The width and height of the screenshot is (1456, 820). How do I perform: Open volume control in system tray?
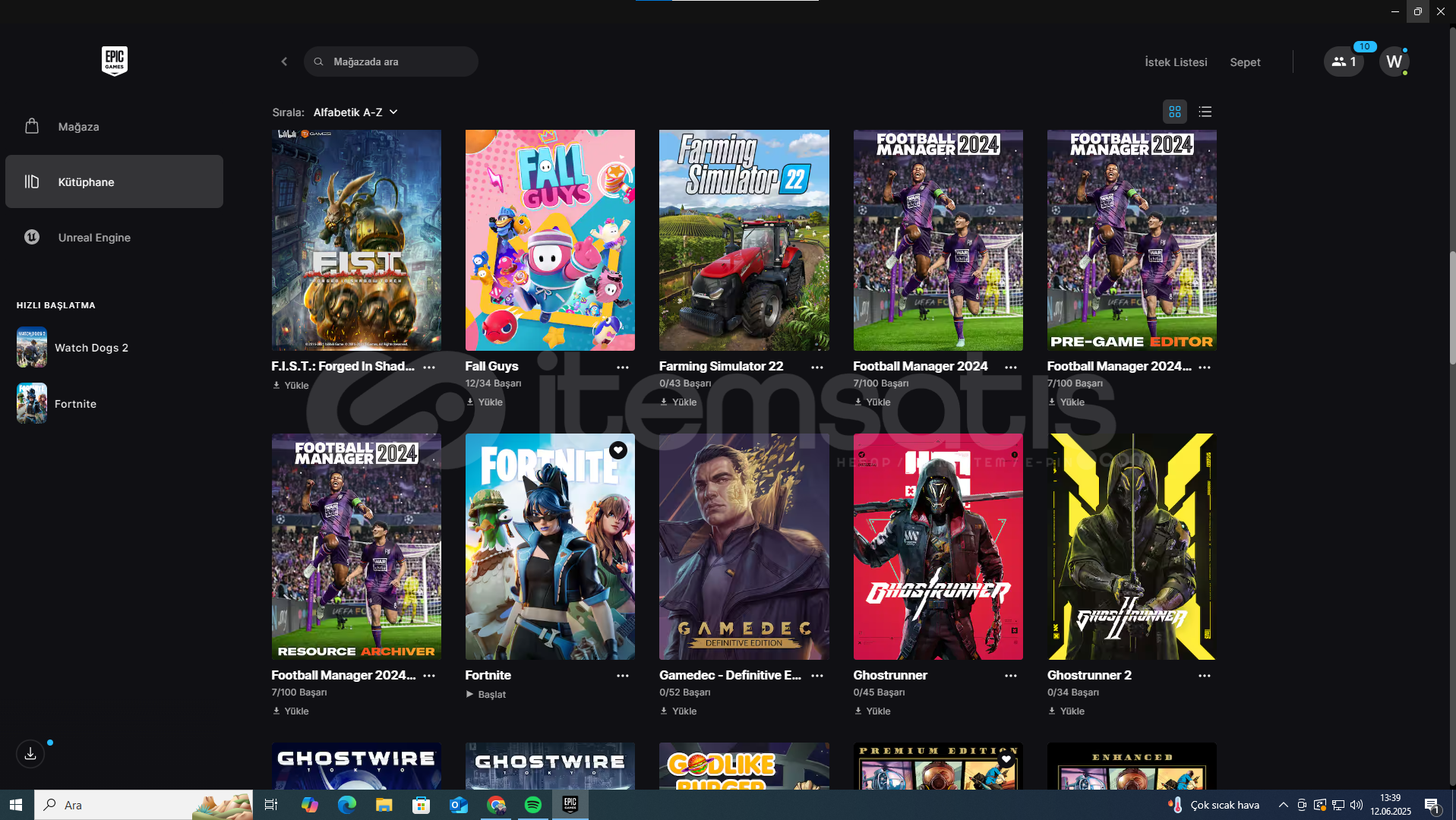coord(1357,805)
